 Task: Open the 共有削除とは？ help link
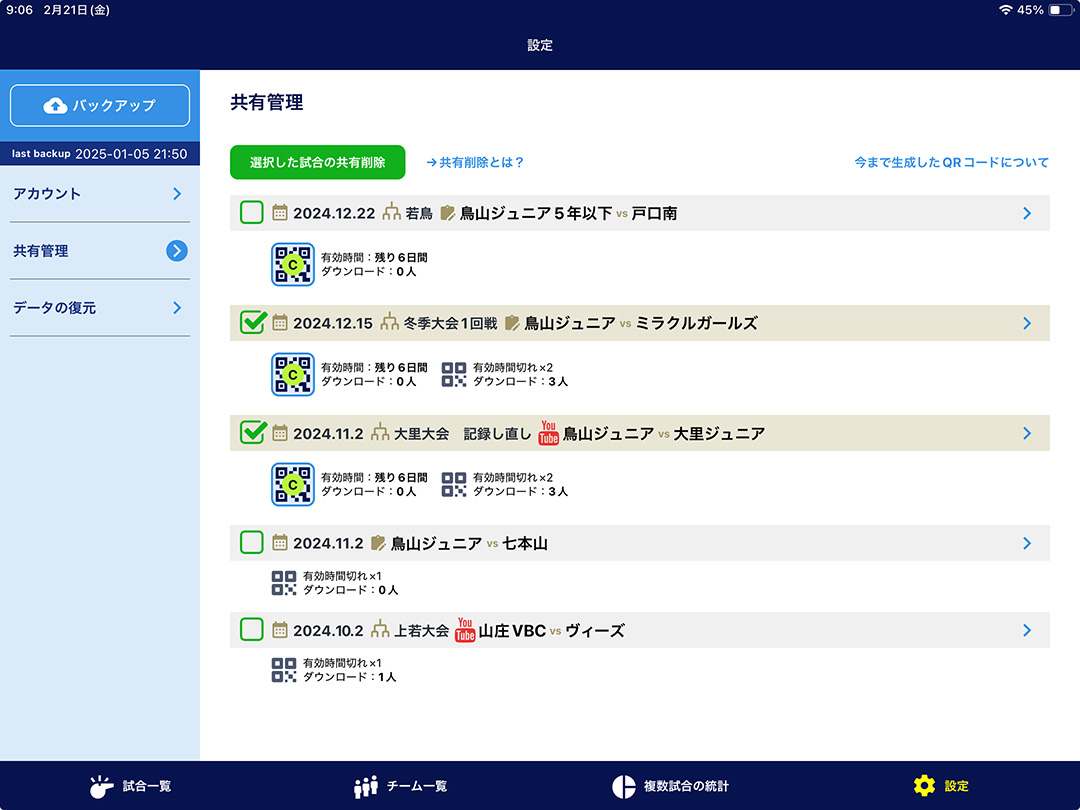pos(475,162)
